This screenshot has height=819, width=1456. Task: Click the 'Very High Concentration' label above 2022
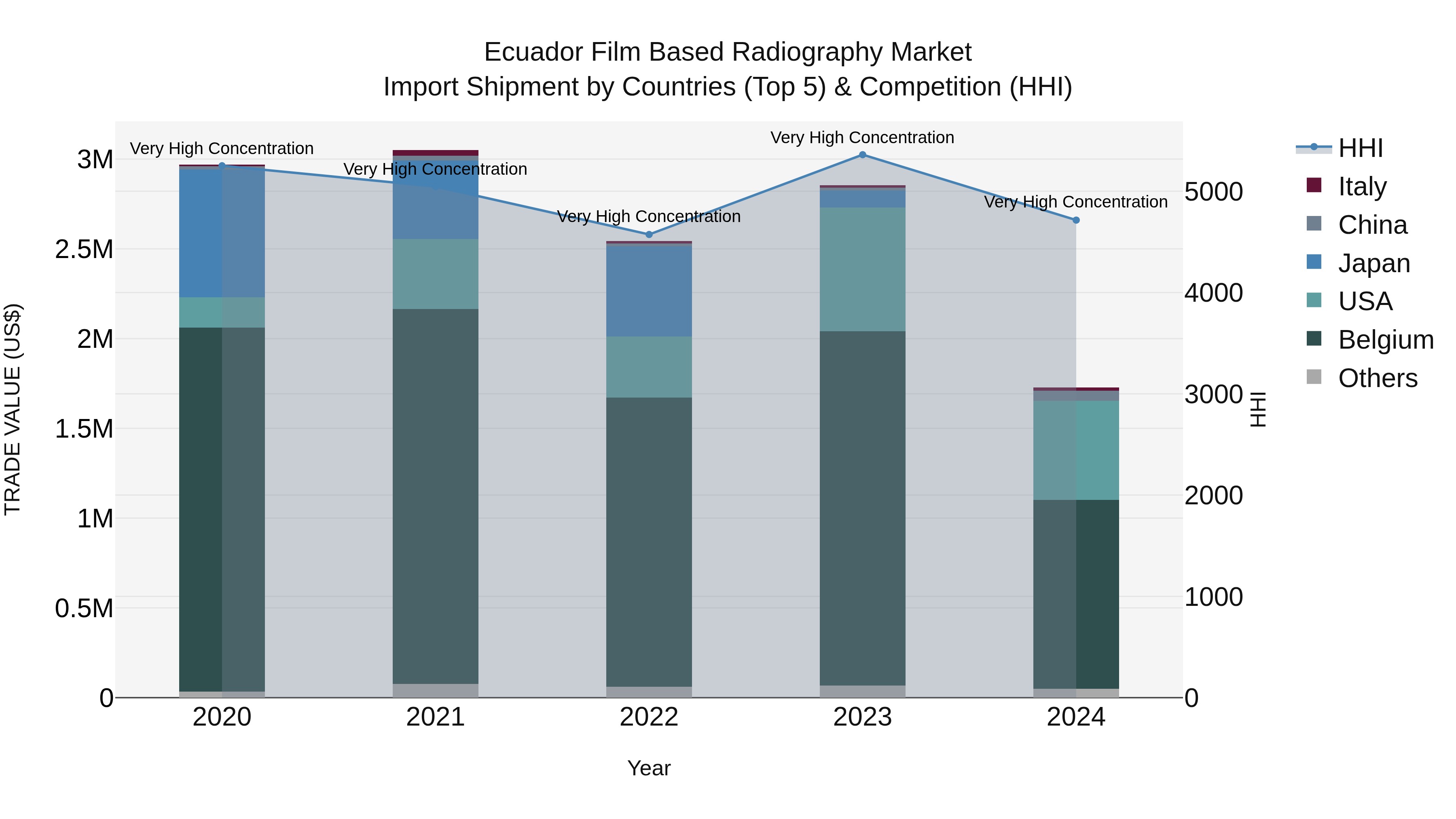[649, 216]
